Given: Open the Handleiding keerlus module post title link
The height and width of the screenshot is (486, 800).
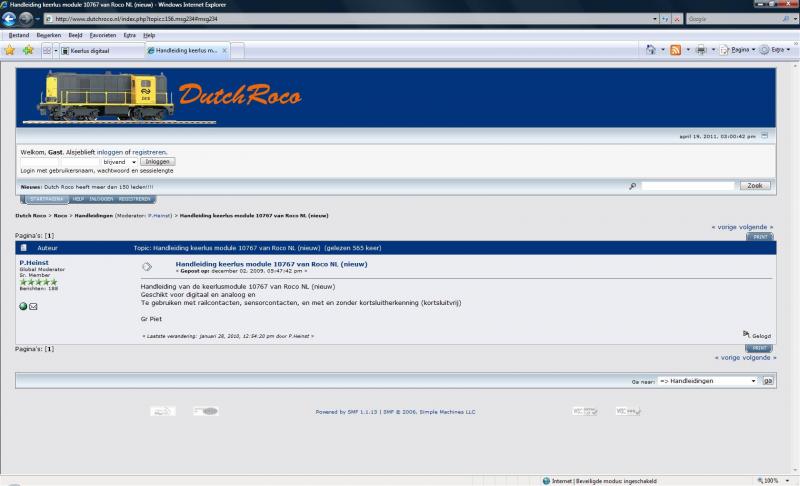Looking at the screenshot, I should (271, 264).
